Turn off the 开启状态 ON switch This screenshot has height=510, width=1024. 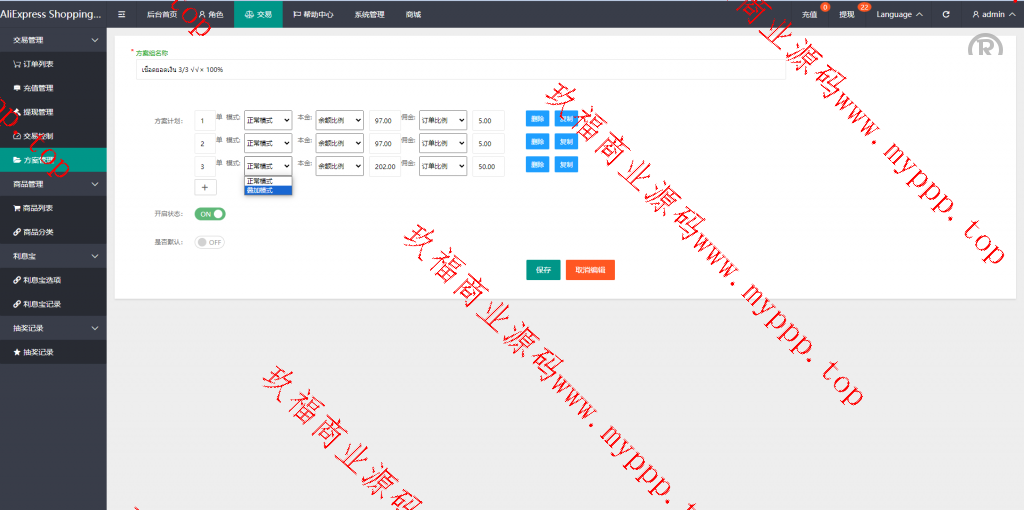pyautogui.click(x=210, y=214)
